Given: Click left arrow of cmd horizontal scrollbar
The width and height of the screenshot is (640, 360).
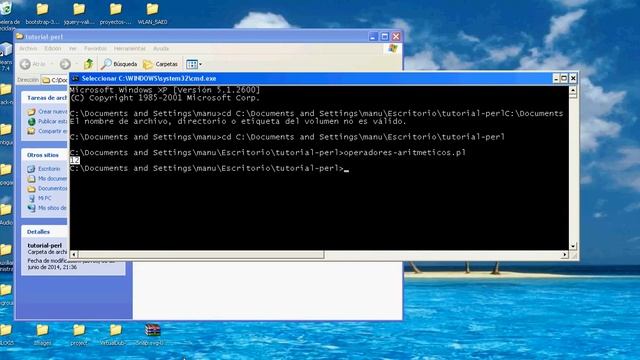Looking at the screenshot, I should (74, 255).
